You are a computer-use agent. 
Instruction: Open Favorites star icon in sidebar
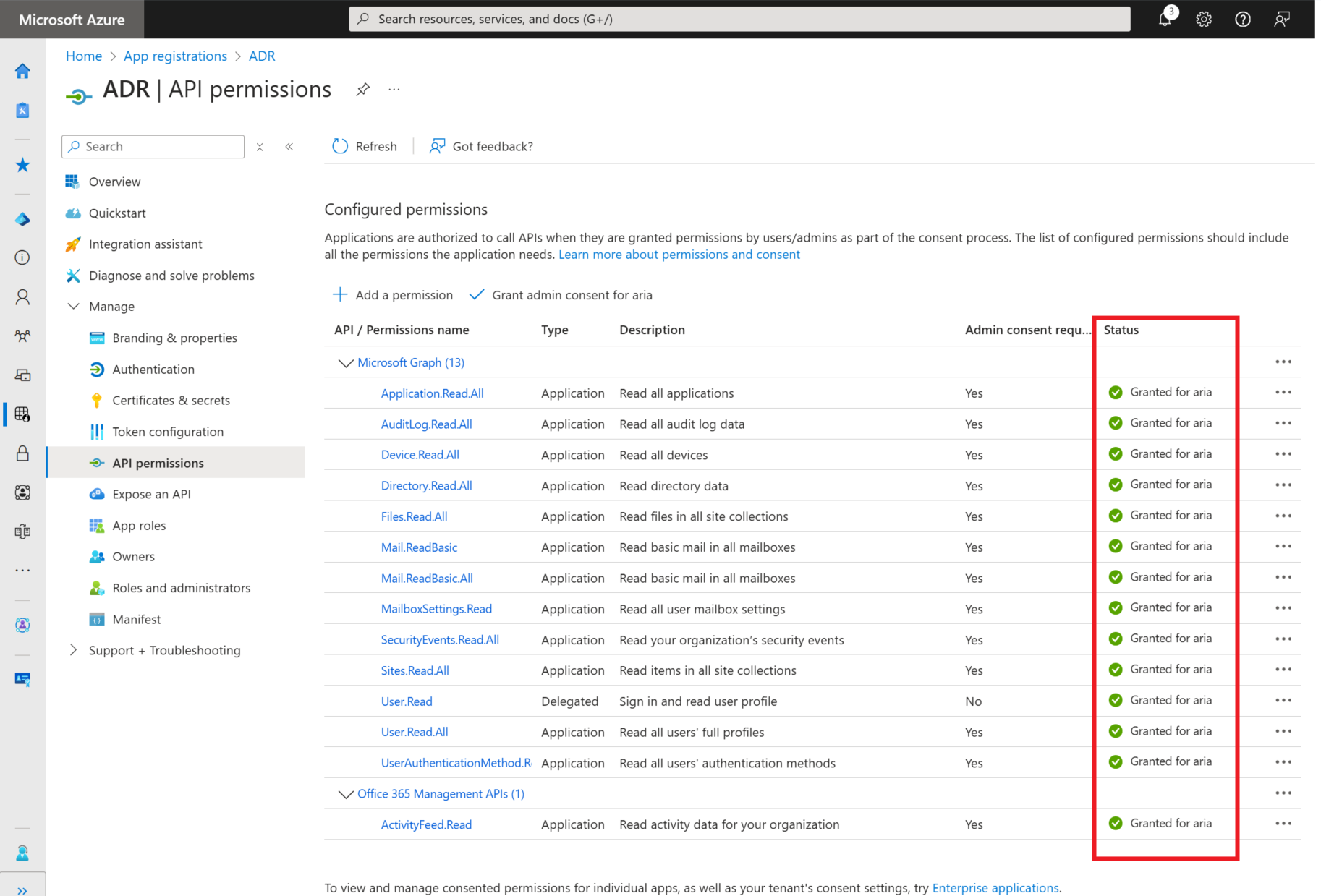coord(22,165)
